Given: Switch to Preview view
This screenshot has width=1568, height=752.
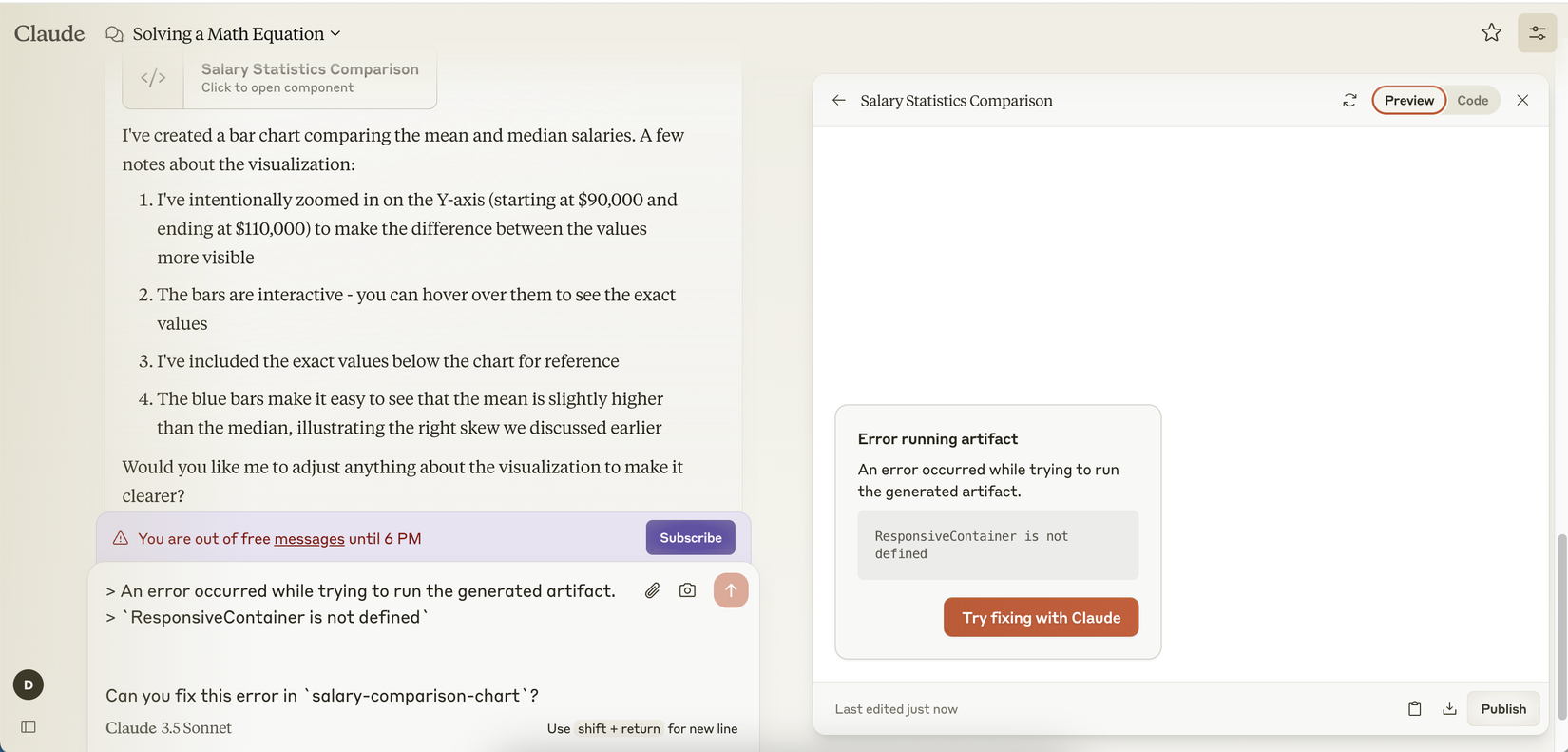Looking at the screenshot, I should [x=1408, y=101].
